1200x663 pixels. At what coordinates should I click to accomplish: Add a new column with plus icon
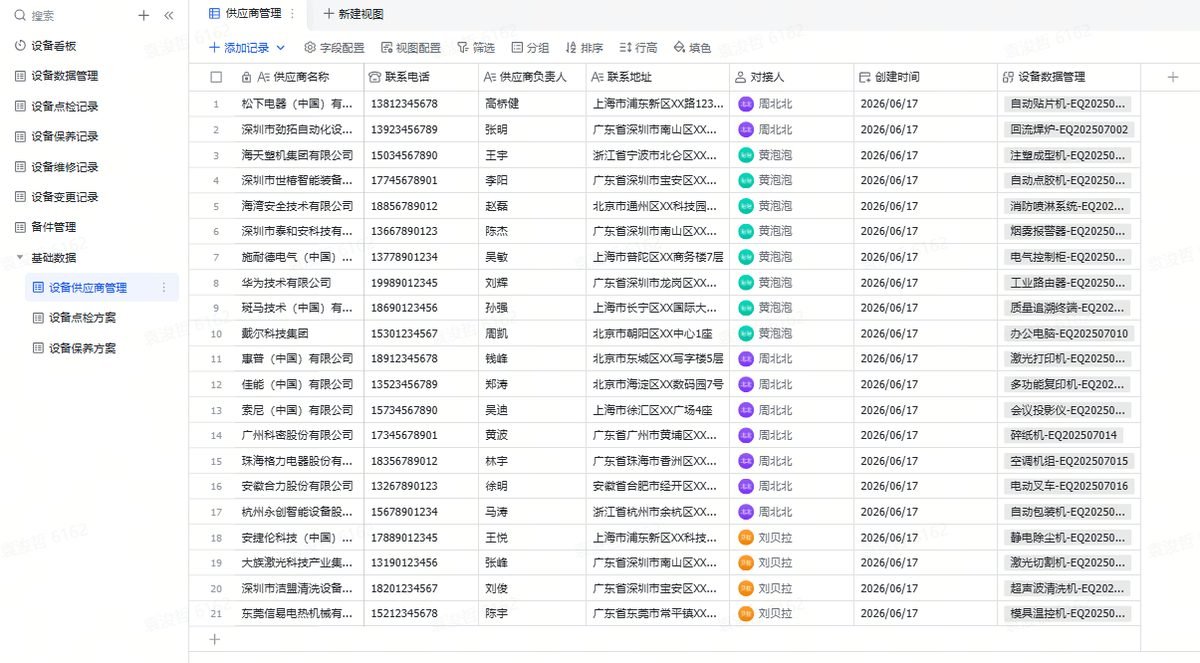[x=1172, y=77]
